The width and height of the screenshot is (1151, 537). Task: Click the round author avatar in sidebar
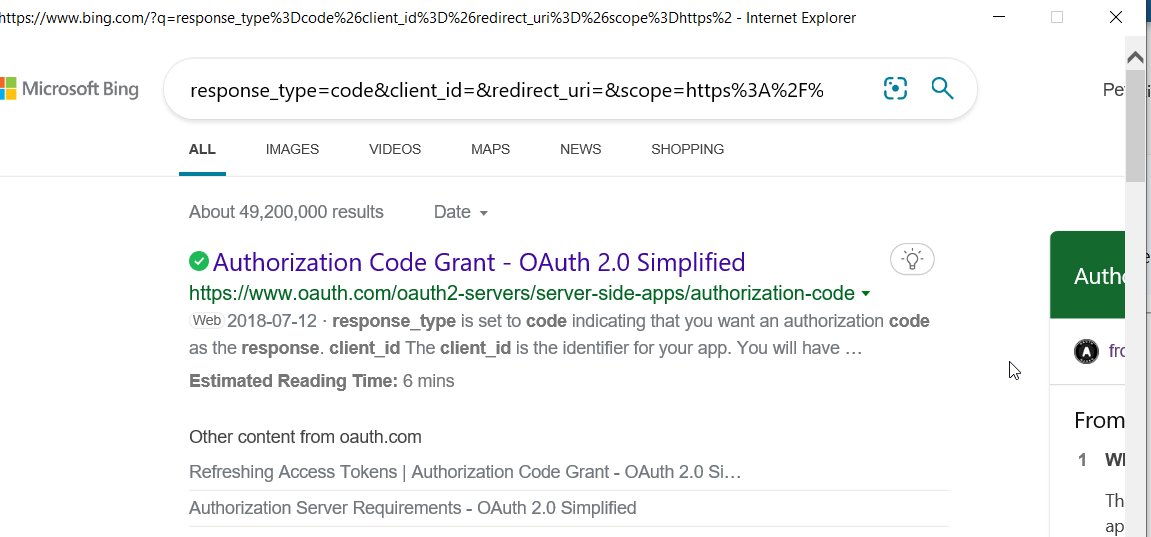click(x=1086, y=351)
